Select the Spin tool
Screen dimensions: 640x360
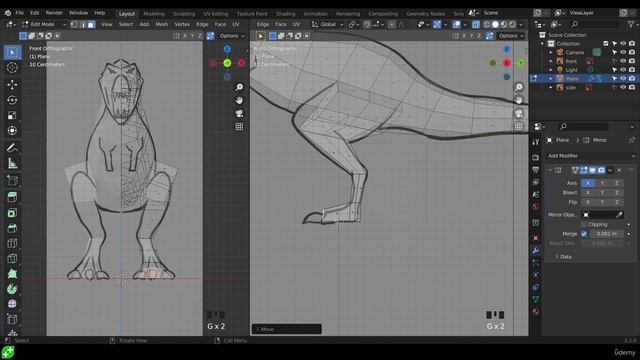[12, 289]
